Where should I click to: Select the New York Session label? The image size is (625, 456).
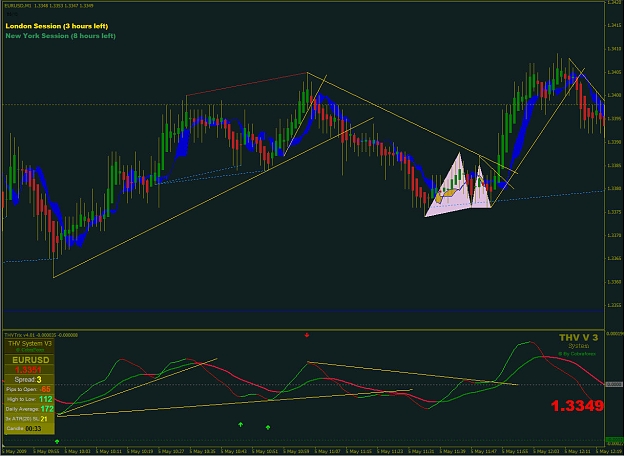61,36
